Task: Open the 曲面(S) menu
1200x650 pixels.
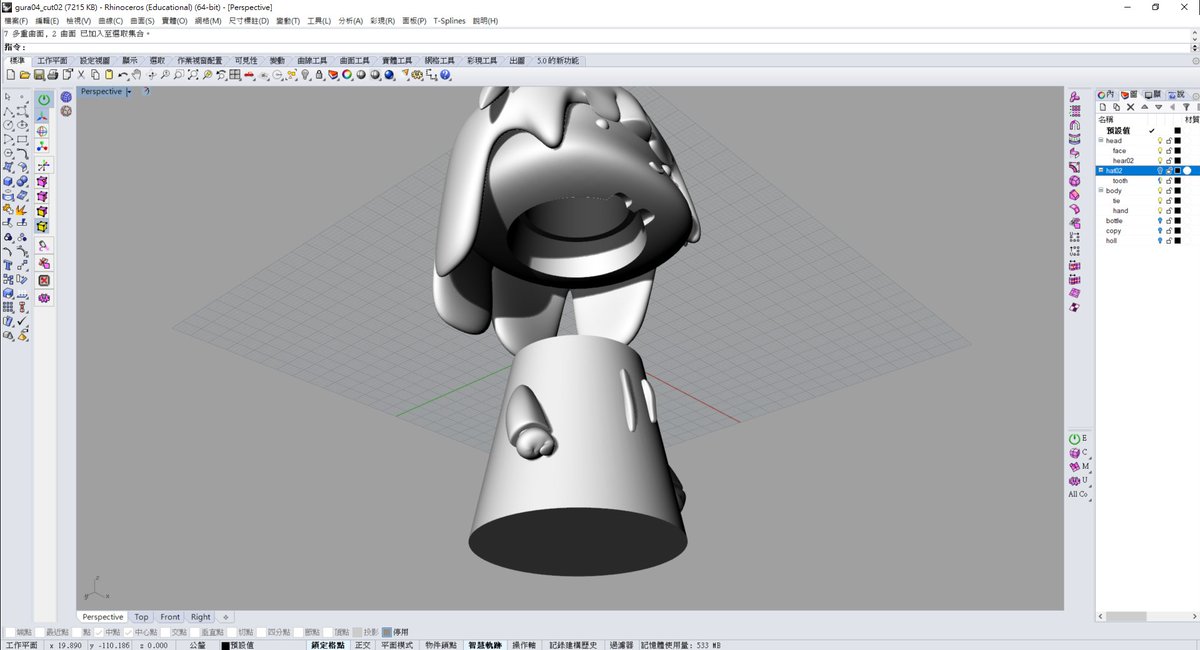Action: [144, 21]
